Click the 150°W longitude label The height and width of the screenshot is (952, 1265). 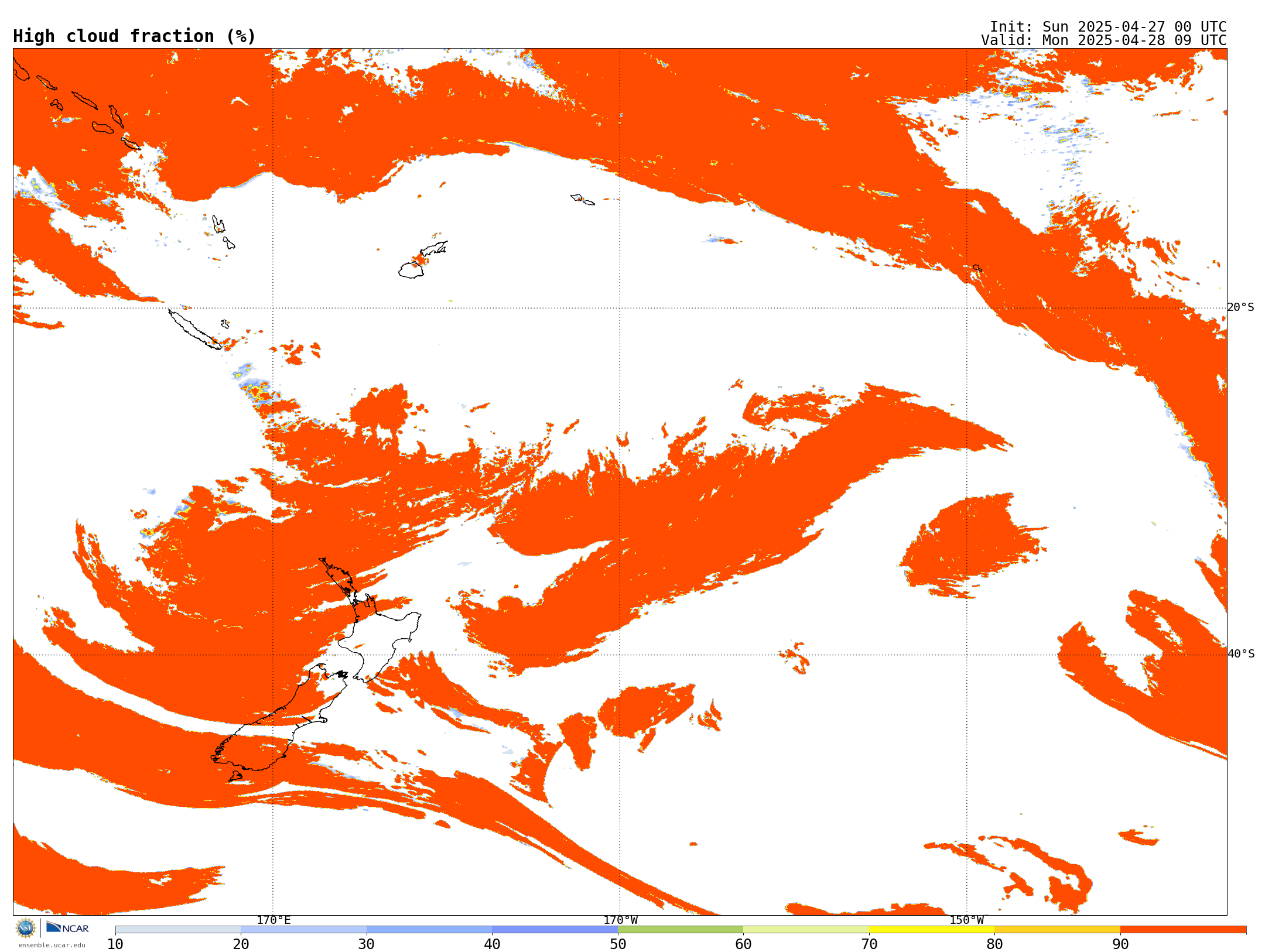(967, 920)
